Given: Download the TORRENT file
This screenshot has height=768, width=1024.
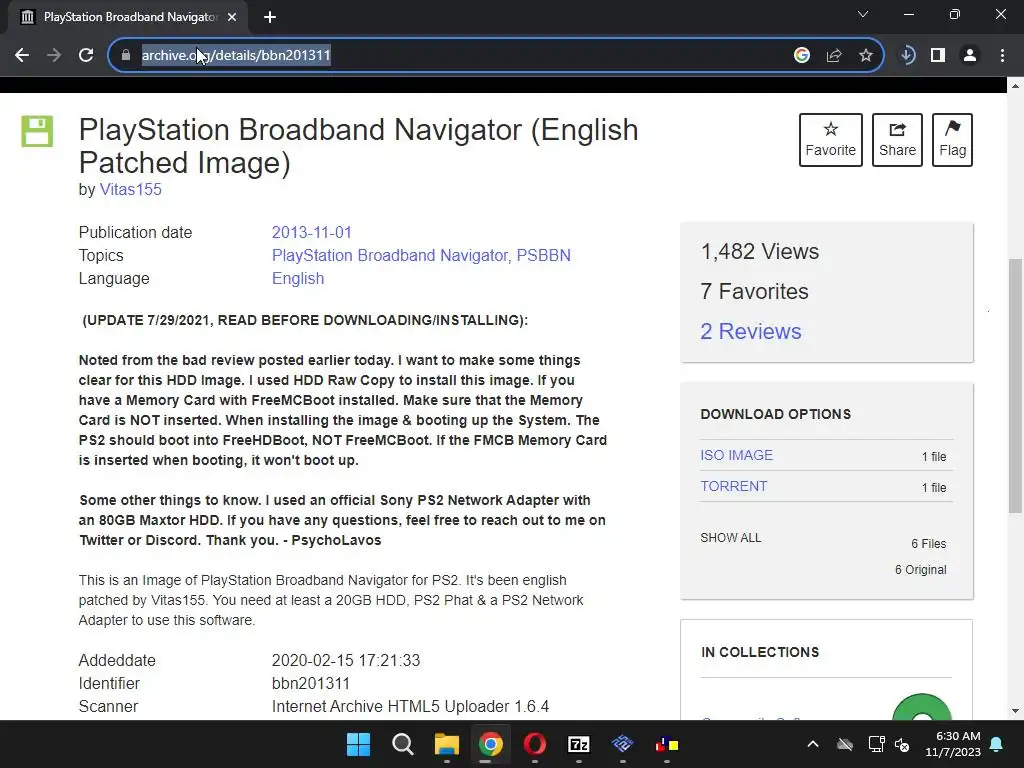Looking at the screenshot, I should pyautogui.click(x=734, y=487).
